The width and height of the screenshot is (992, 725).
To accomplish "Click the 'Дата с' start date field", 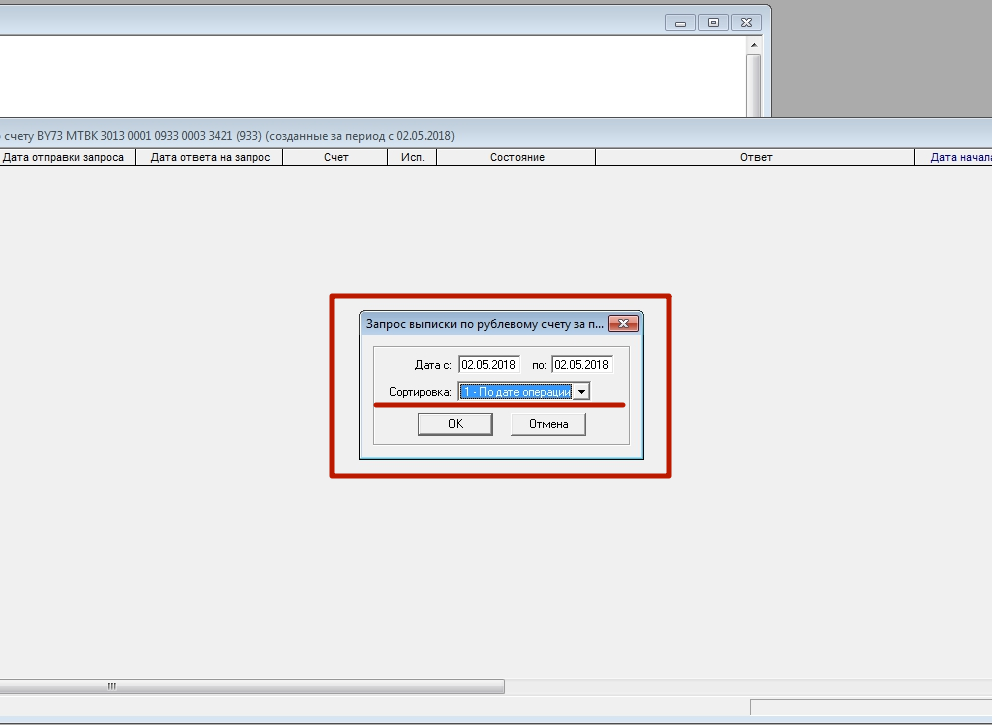I will [x=489, y=365].
